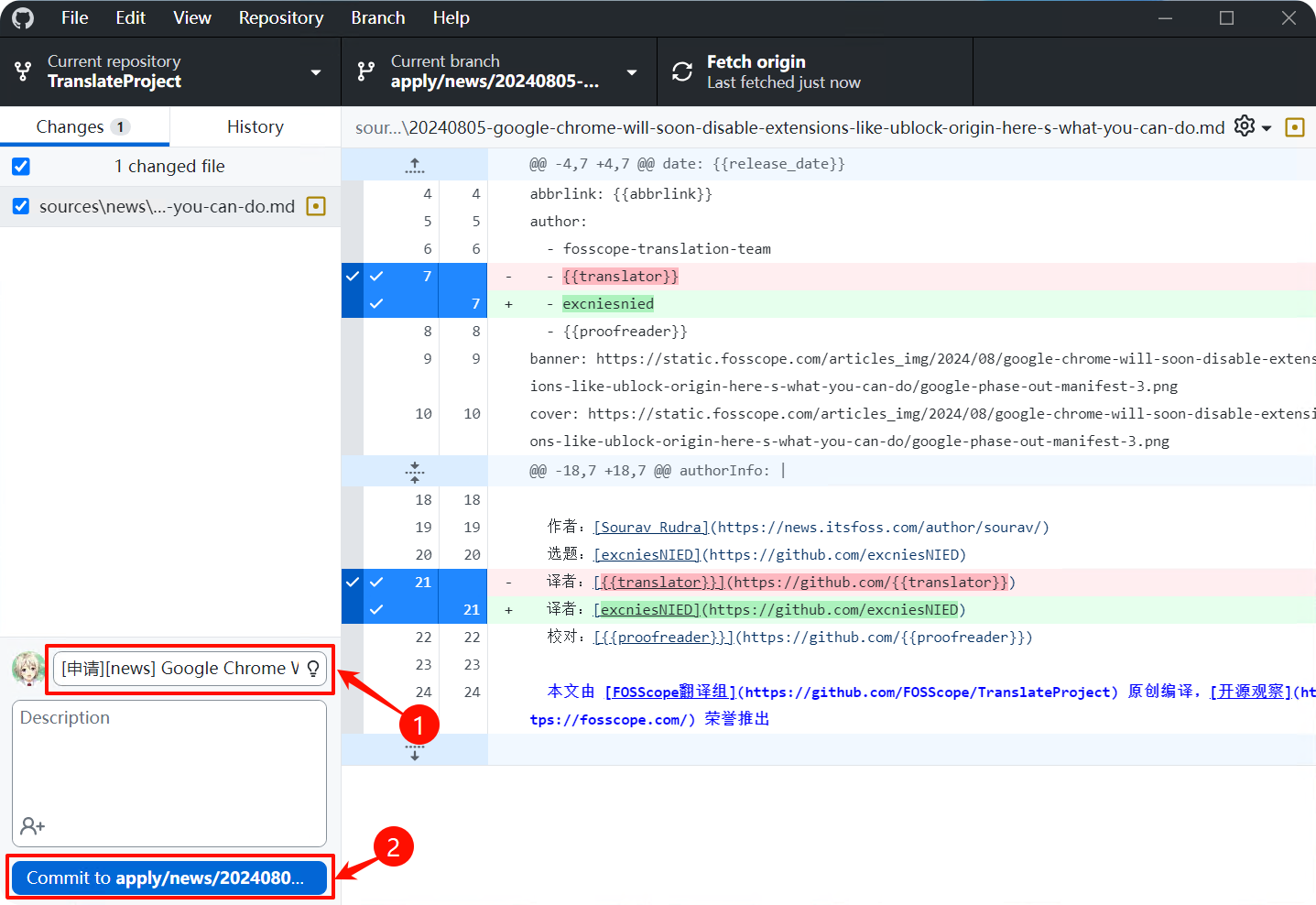This screenshot has height=905, width=1316.
Task: Click Commit to apply/news branch button
Action: (x=169, y=878)
